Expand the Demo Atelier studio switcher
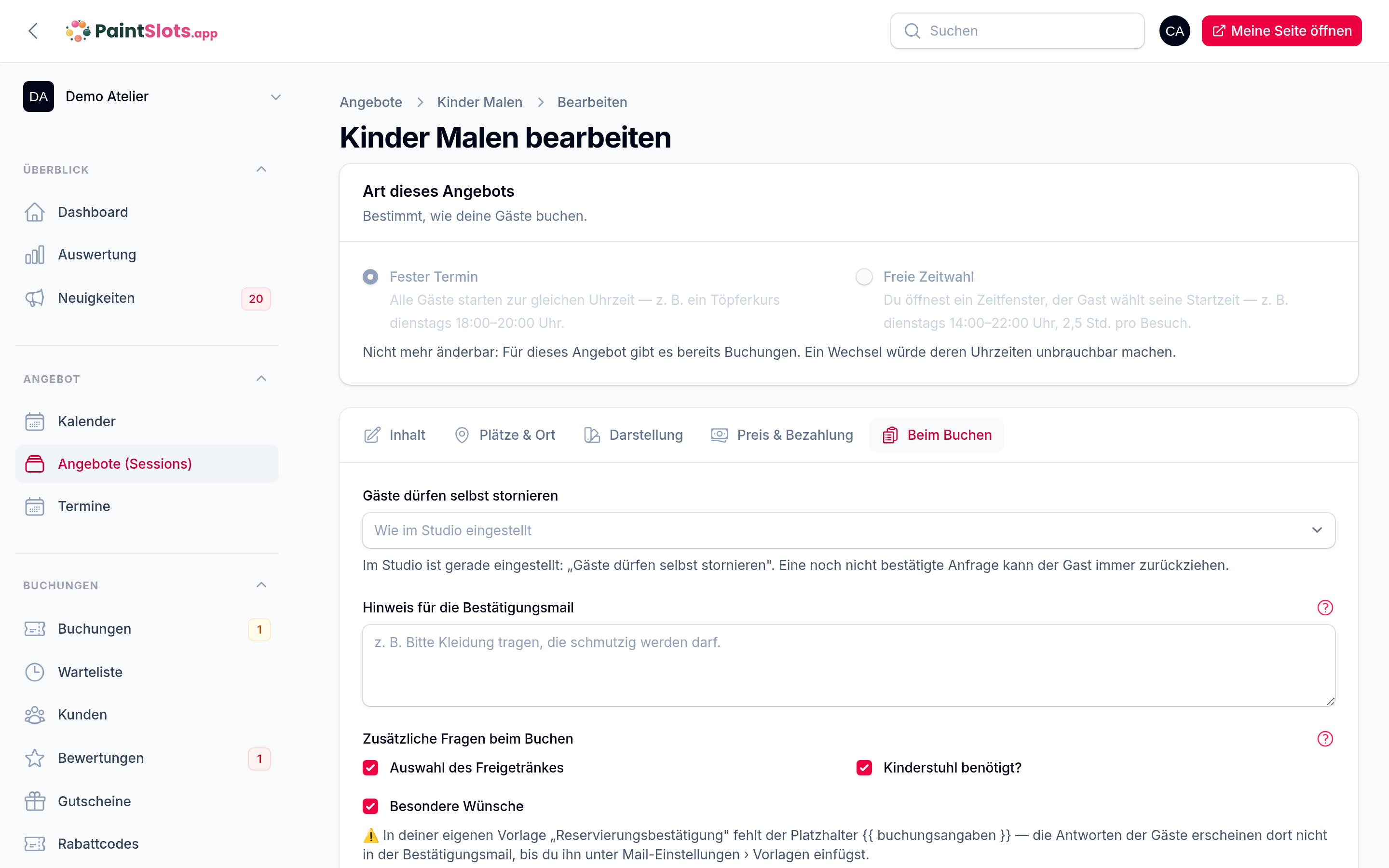This screenshot has height=868, width=1389. coord(153,96)
